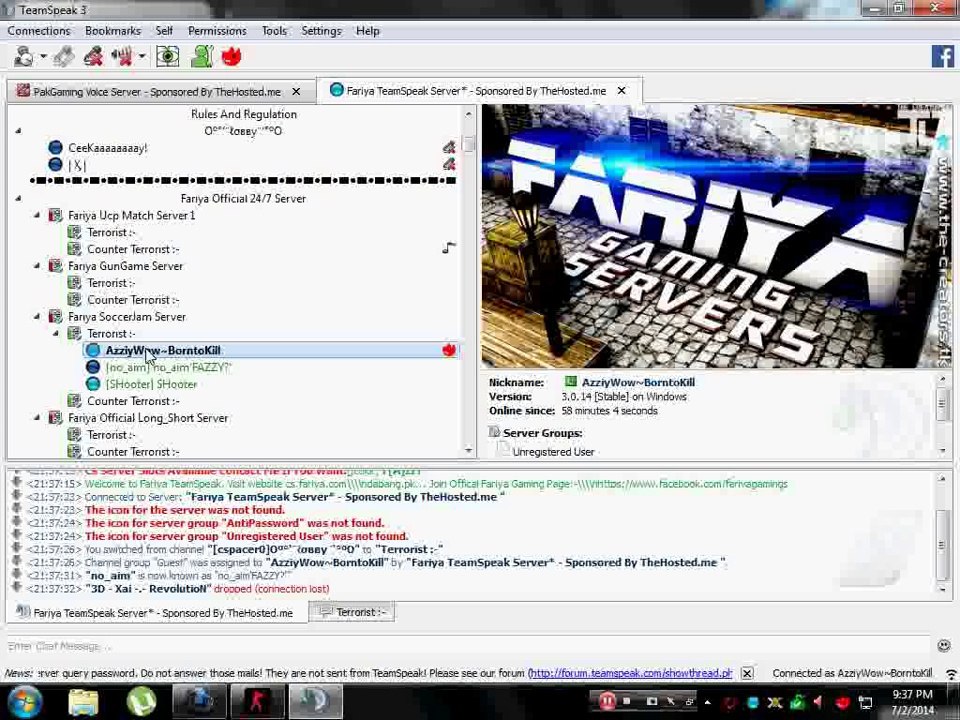
Task: Click the info panel scroll down arrow
Action: [x=943, y=451]
